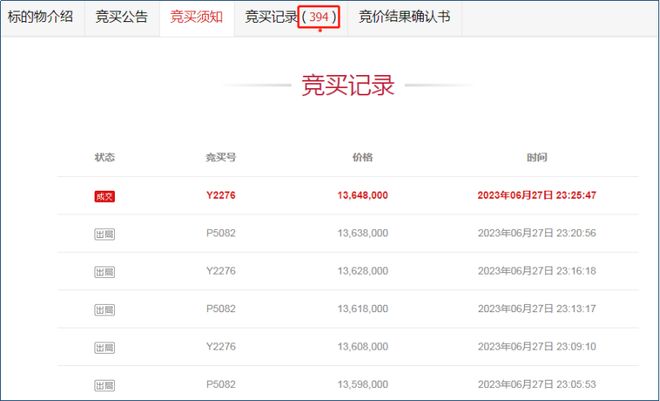Click the 状态 column header
The height and width of the screenshot is (401, 660).
105,158
